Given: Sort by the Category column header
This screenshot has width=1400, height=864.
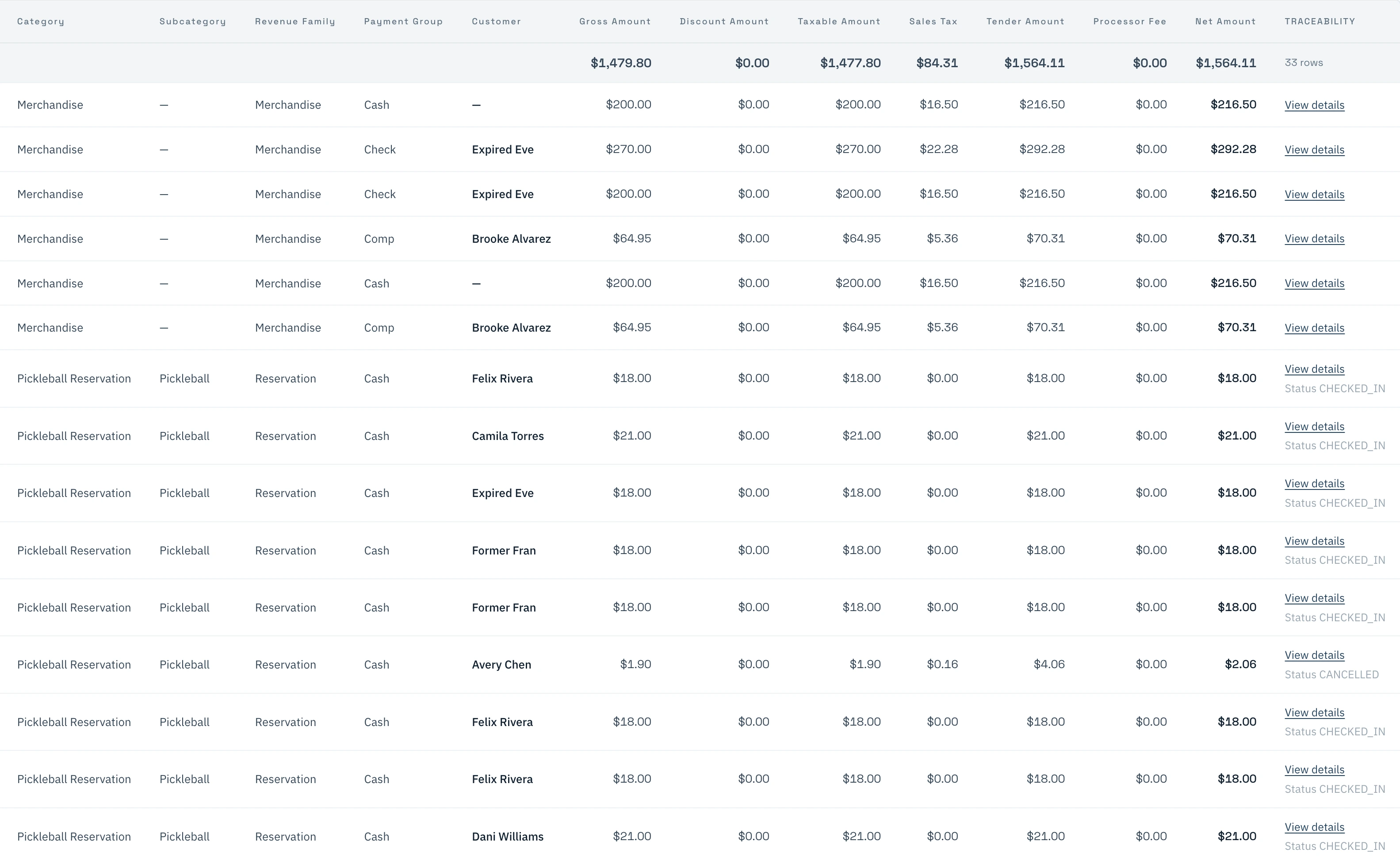Looking at the screenshot, I should click(x=41, y=21).
